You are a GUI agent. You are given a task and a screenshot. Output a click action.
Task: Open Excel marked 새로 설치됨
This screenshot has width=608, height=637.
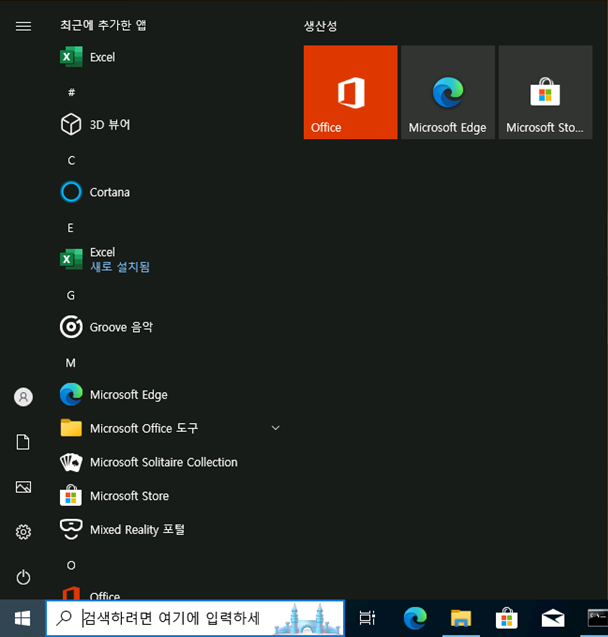170,259
